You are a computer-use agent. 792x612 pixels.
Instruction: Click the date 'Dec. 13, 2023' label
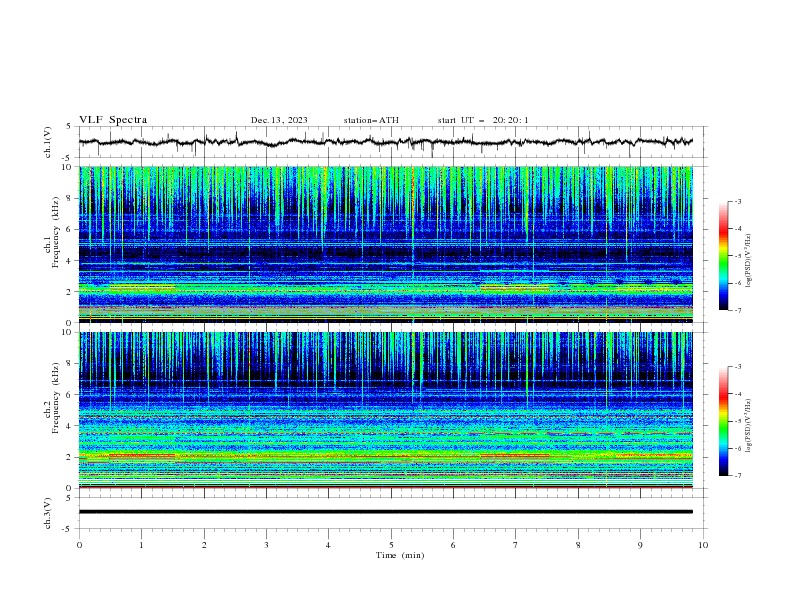(x=279, y=120)
